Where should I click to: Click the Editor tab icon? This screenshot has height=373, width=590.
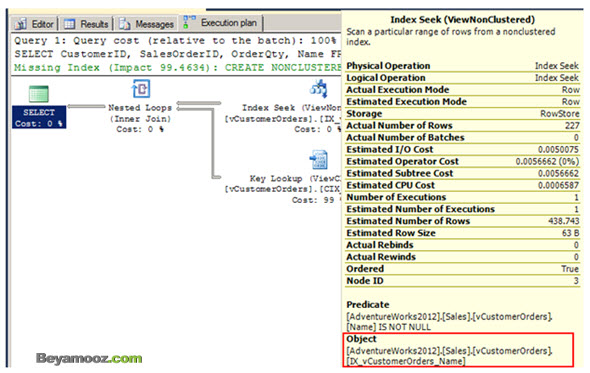[21, 24]
